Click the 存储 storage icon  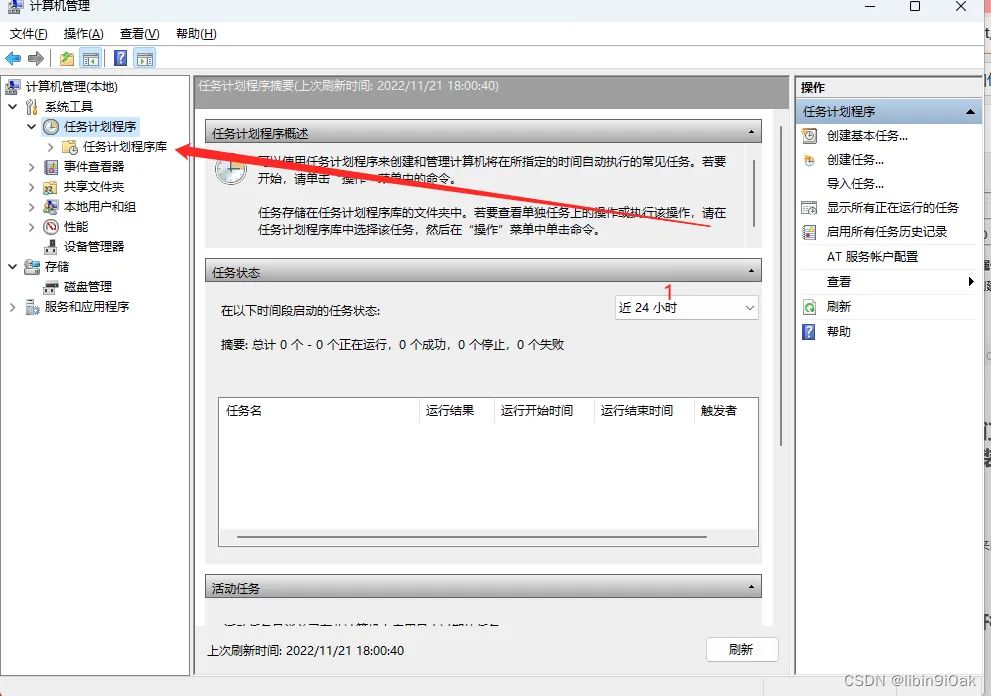pyautogui.click(x=32, y=267)
